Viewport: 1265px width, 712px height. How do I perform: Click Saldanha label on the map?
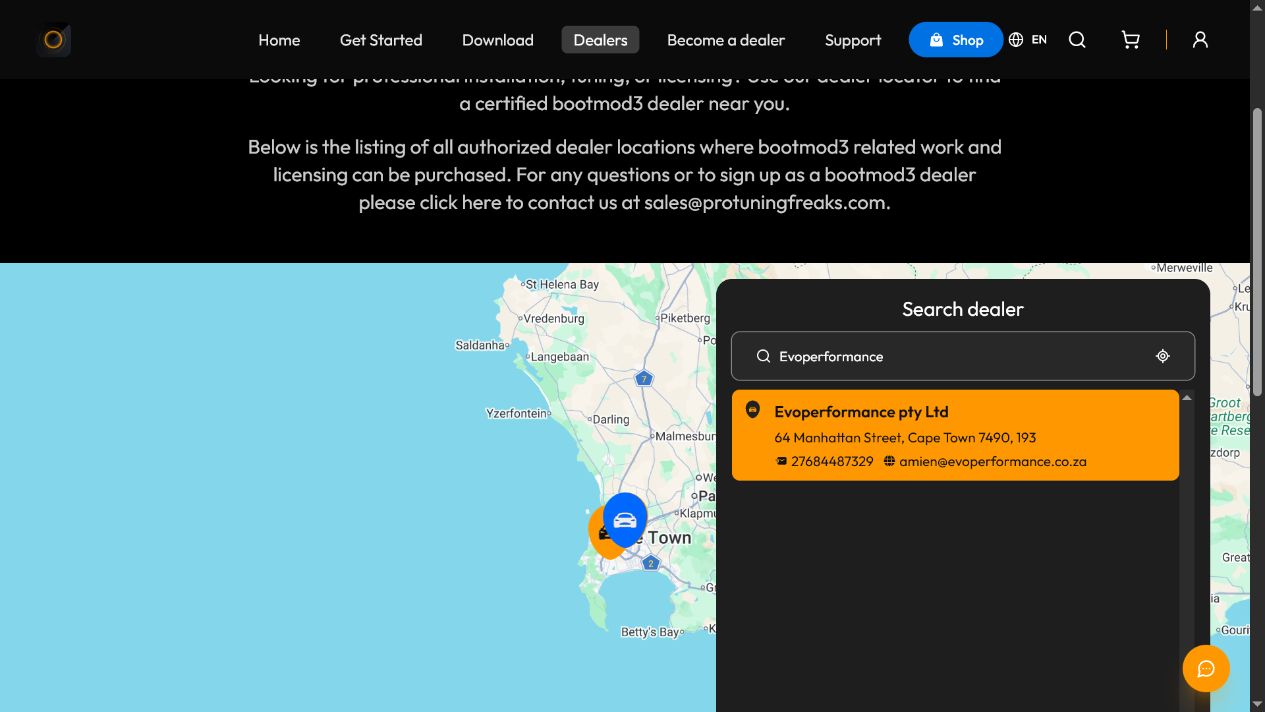(481, 345)
